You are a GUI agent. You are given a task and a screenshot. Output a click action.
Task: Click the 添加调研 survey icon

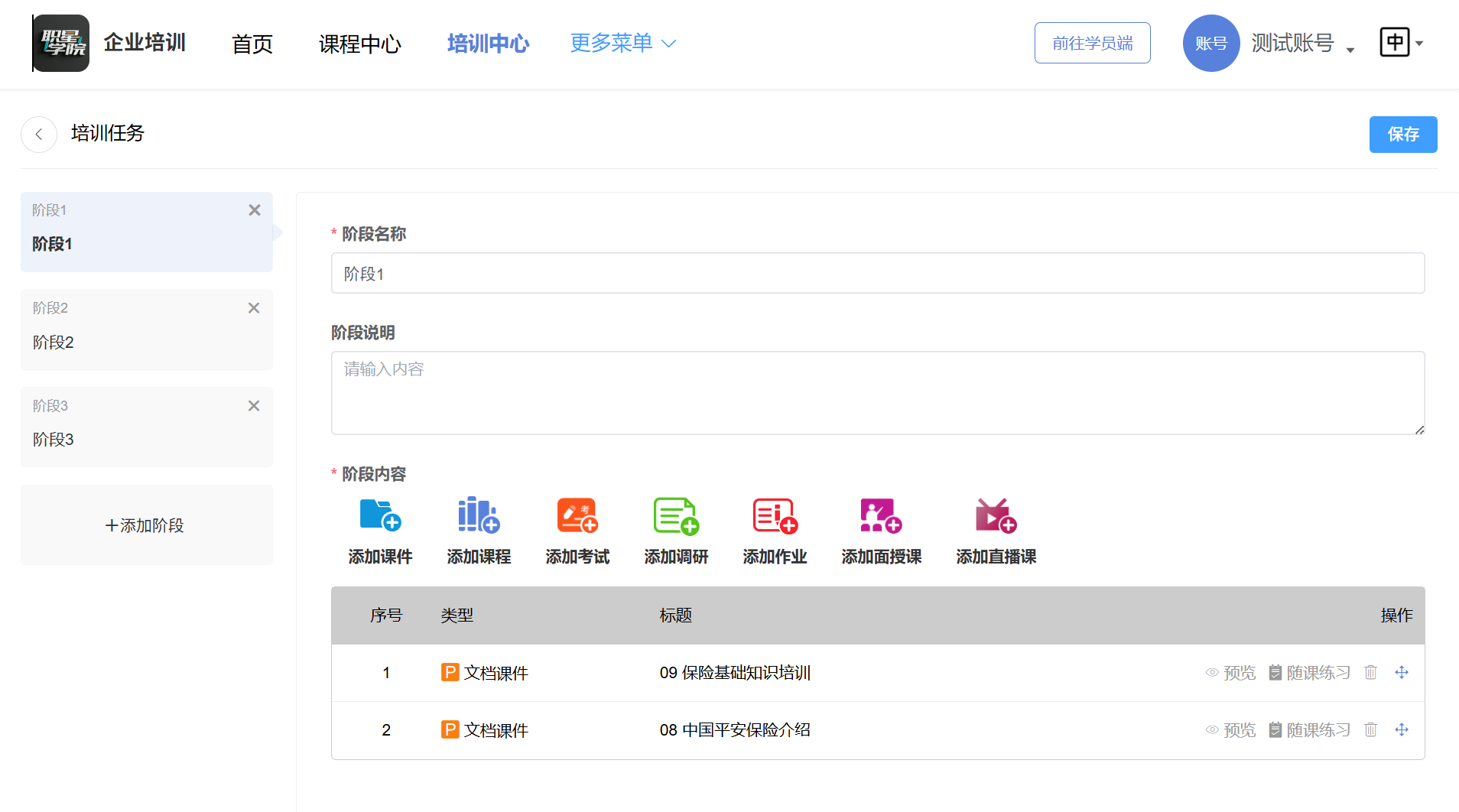pos(676,515)
